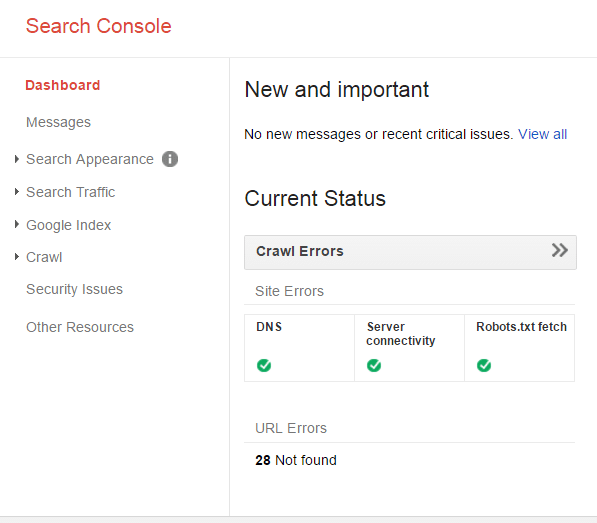Click the New and important heading
This screenshot has height=523, width=597.
[x=337, y=90]
